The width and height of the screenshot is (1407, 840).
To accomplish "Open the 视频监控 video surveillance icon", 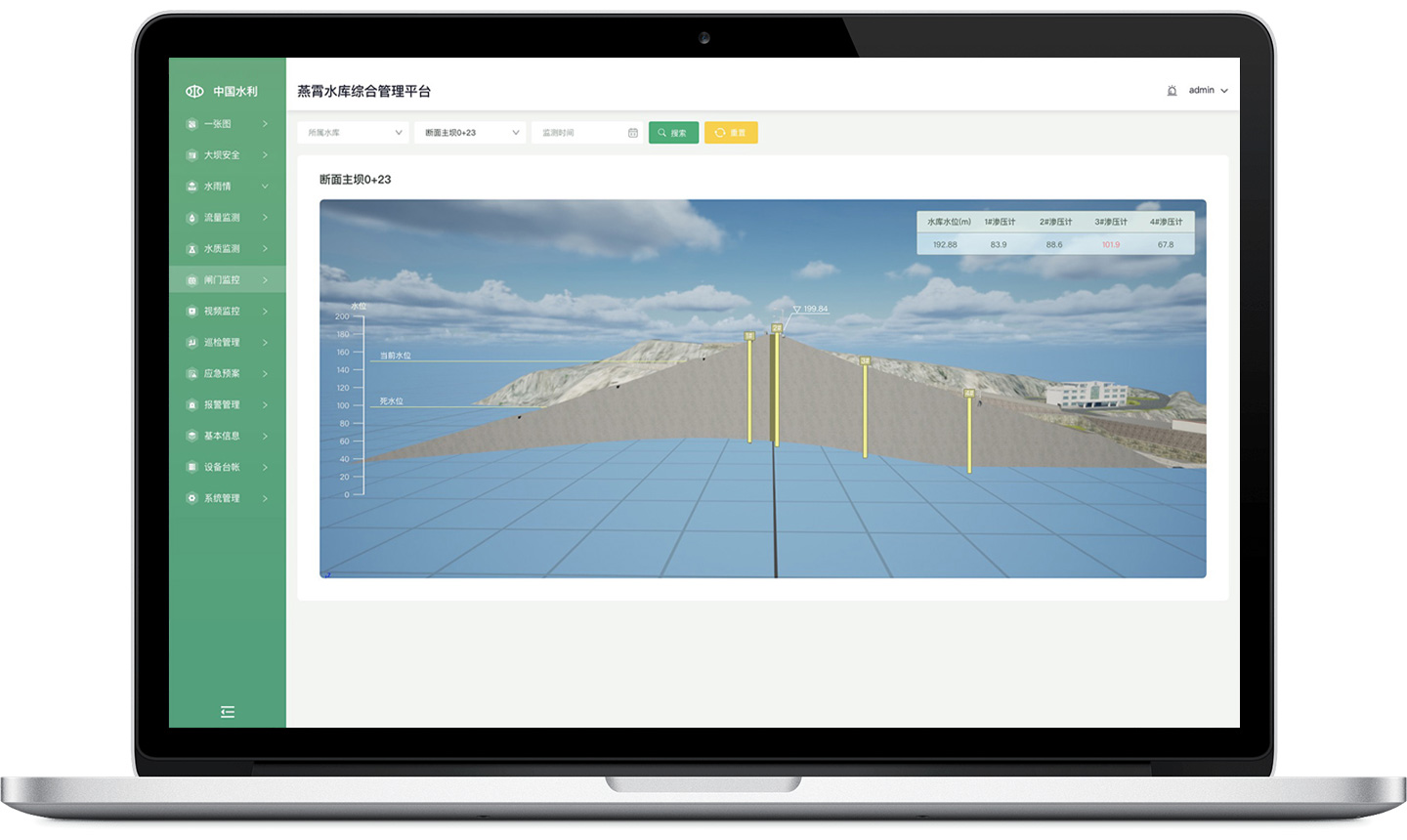I will [192, 311].
